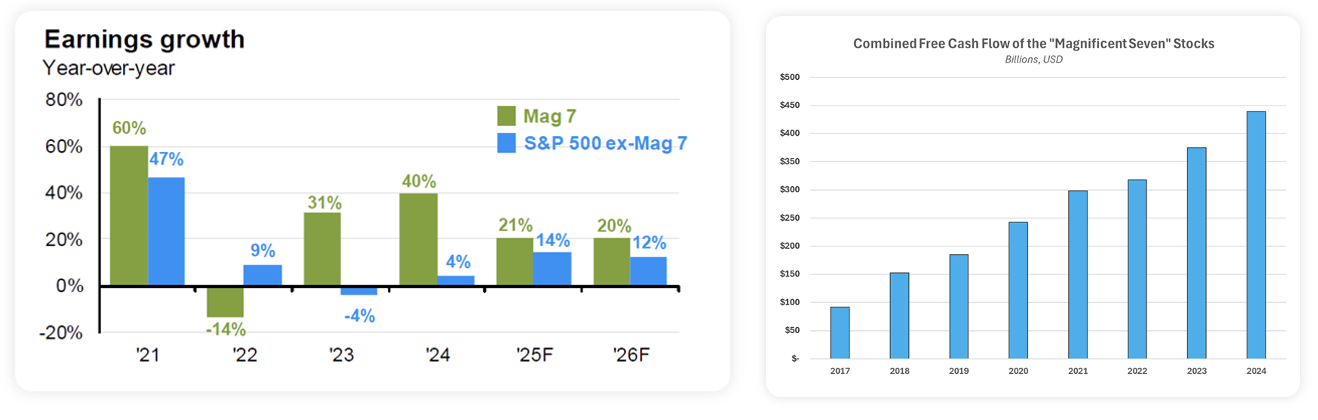The height and width of the screenshot is (420, 1318).
Task: Select the 12% blue bar for '26F
Action: tap(648, 272)
